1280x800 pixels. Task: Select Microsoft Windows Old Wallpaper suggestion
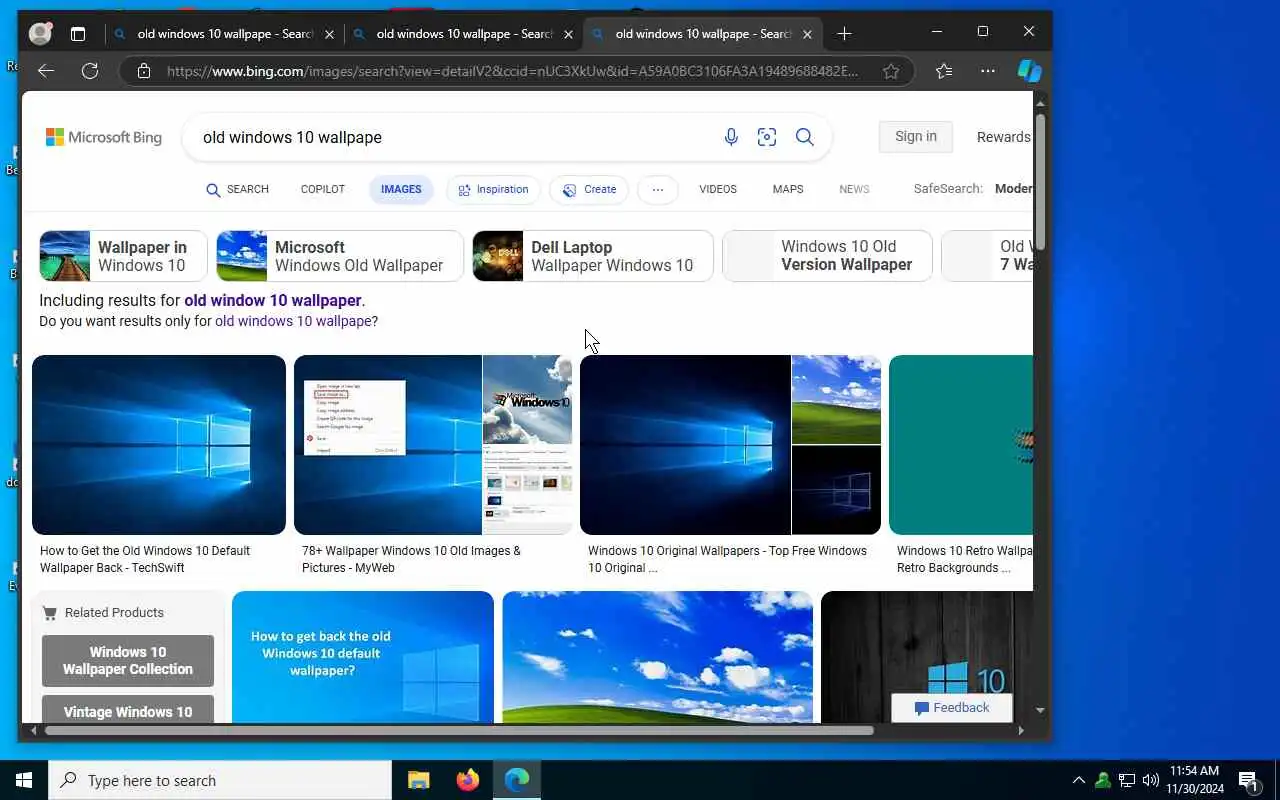click(x=340, y=256)
